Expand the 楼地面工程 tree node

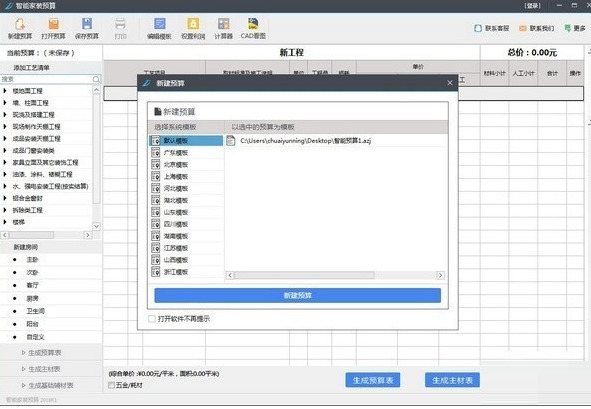(x=5, y=91)
